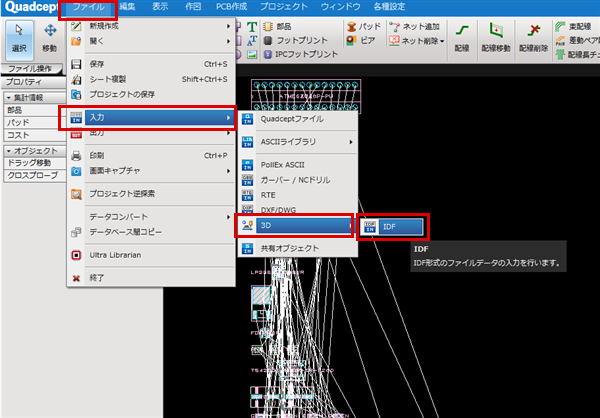Click the 新規作成 menu entry

(x=151, y=26)
